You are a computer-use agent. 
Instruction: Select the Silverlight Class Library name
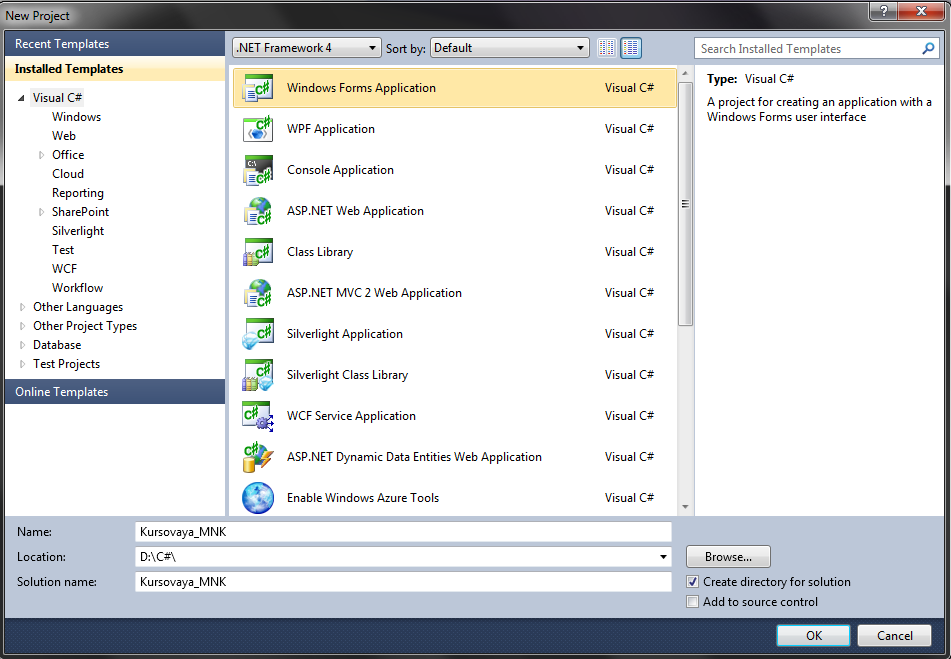tap(347, 375)
